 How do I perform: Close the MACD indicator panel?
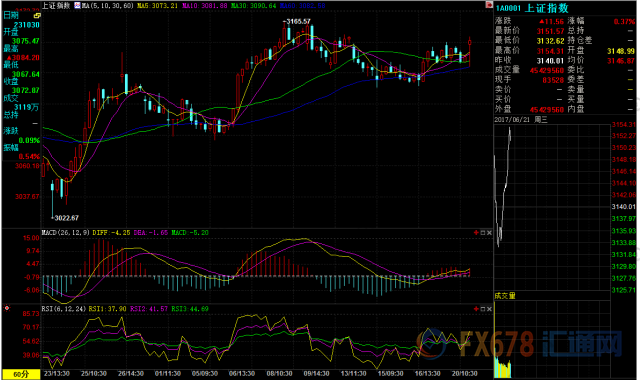coord(489,233)
